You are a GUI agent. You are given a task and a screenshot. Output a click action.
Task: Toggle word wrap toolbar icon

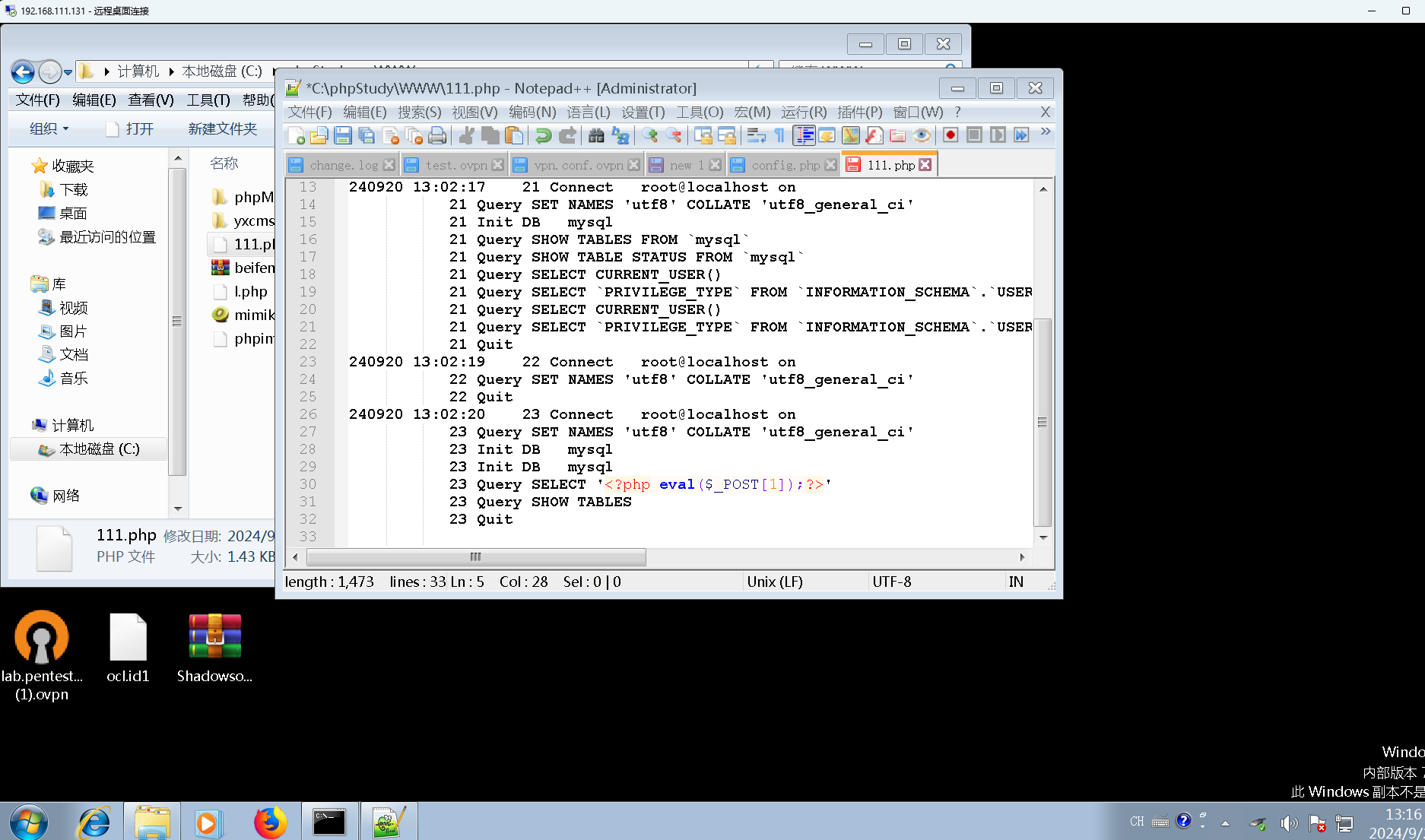coord(756,135)
